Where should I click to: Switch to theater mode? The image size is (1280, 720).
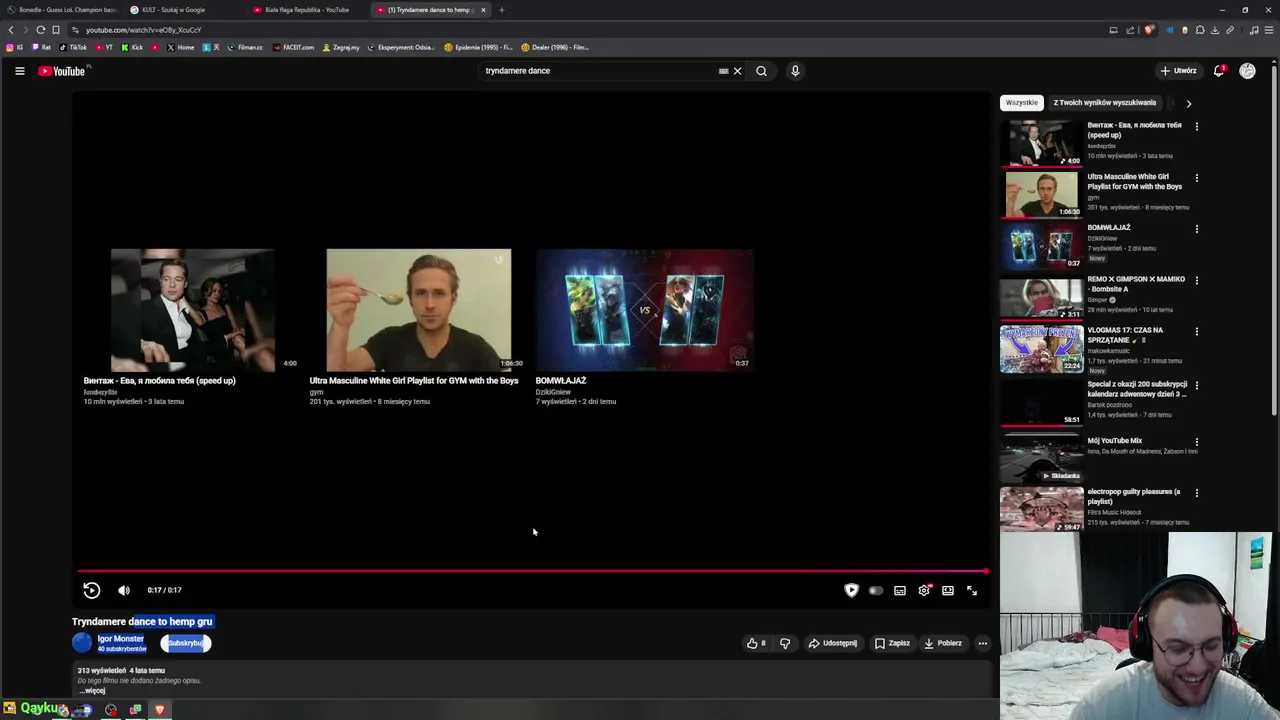[948, 590]
